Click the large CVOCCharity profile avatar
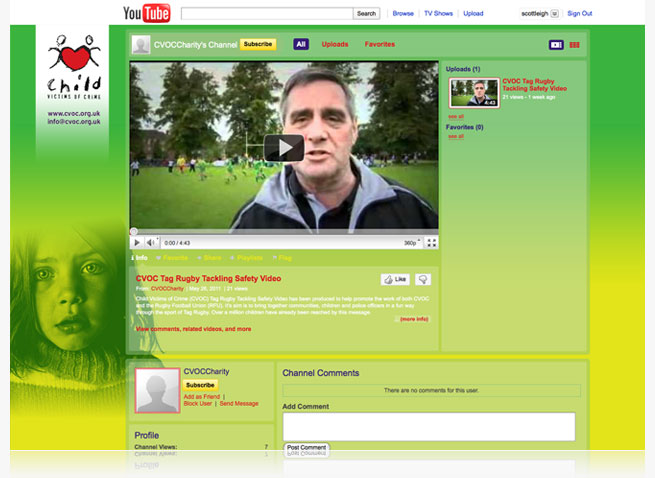The width and height of the screenshot is (655, 478). pyautogui.click(x=157, y=391)
